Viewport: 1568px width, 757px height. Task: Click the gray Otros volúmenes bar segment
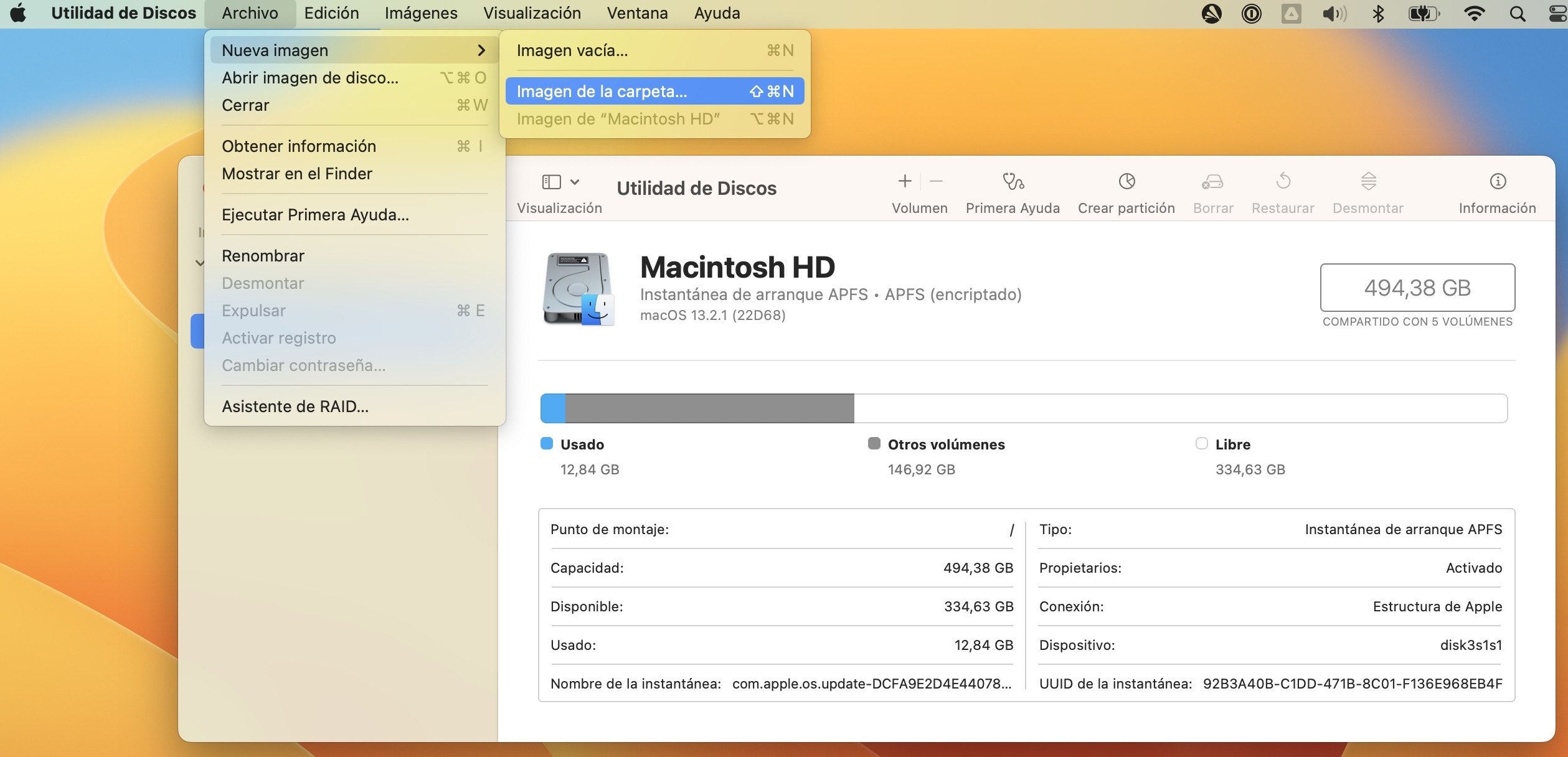pos(709,408)
